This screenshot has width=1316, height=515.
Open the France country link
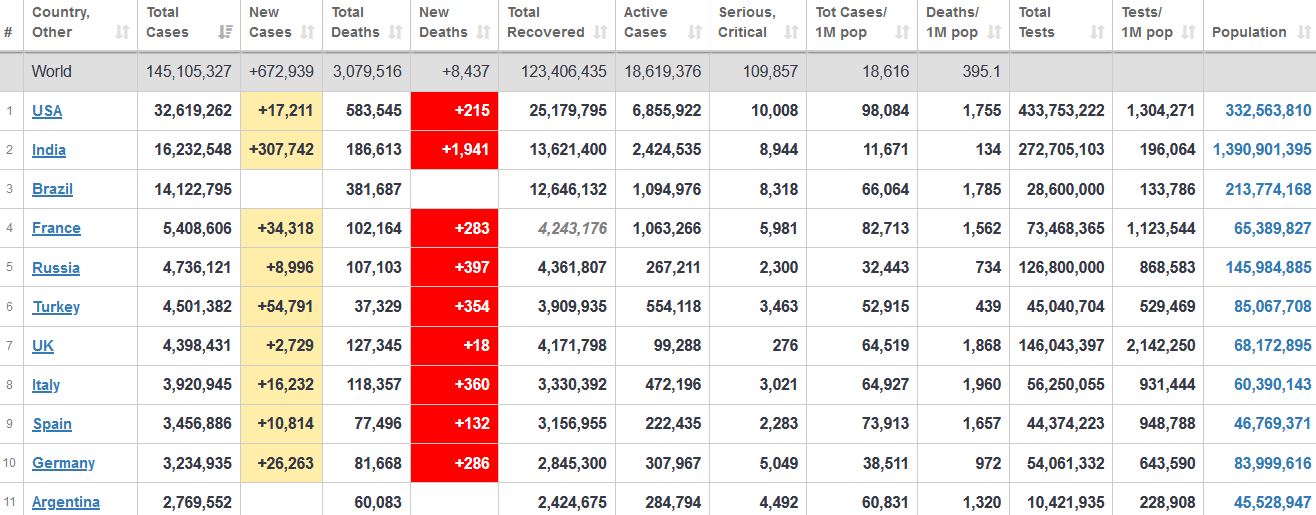click(x=56, y=228)
